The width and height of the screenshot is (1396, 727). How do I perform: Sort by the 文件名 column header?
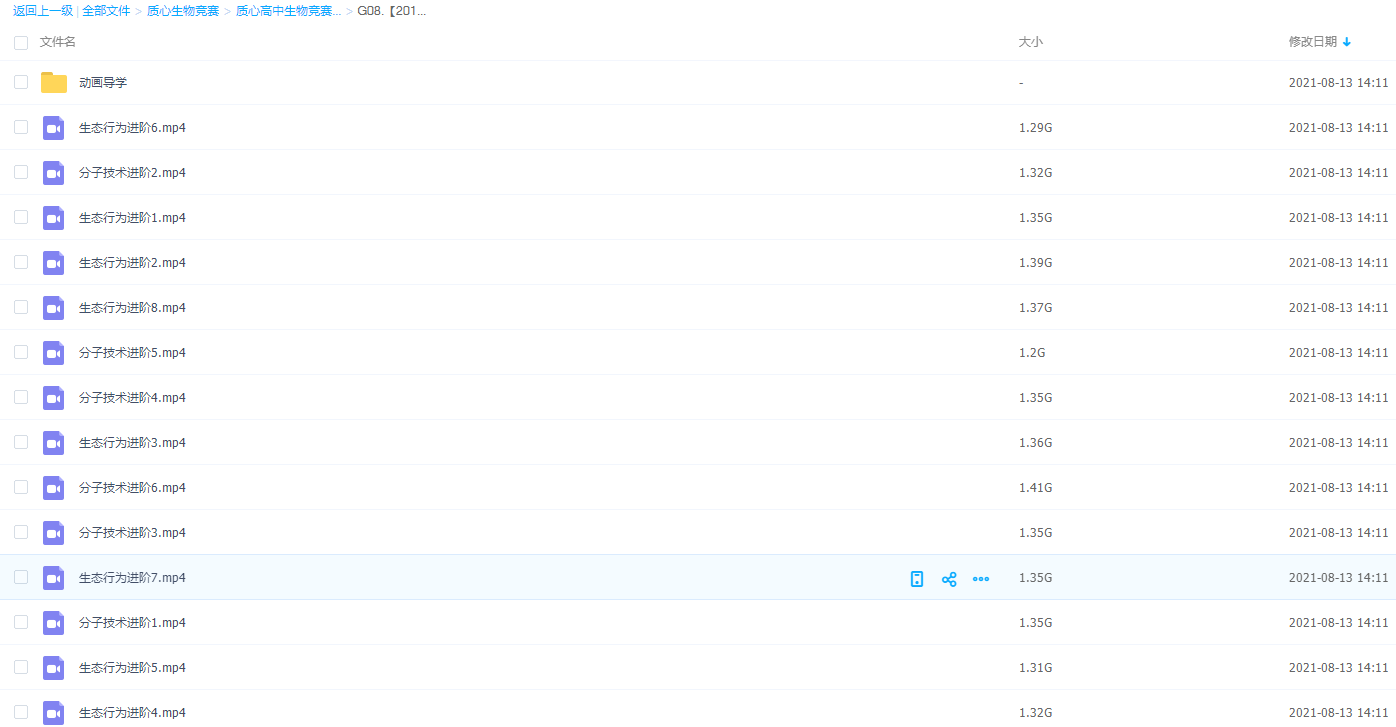pyautogui.click(x=58, y=42)
